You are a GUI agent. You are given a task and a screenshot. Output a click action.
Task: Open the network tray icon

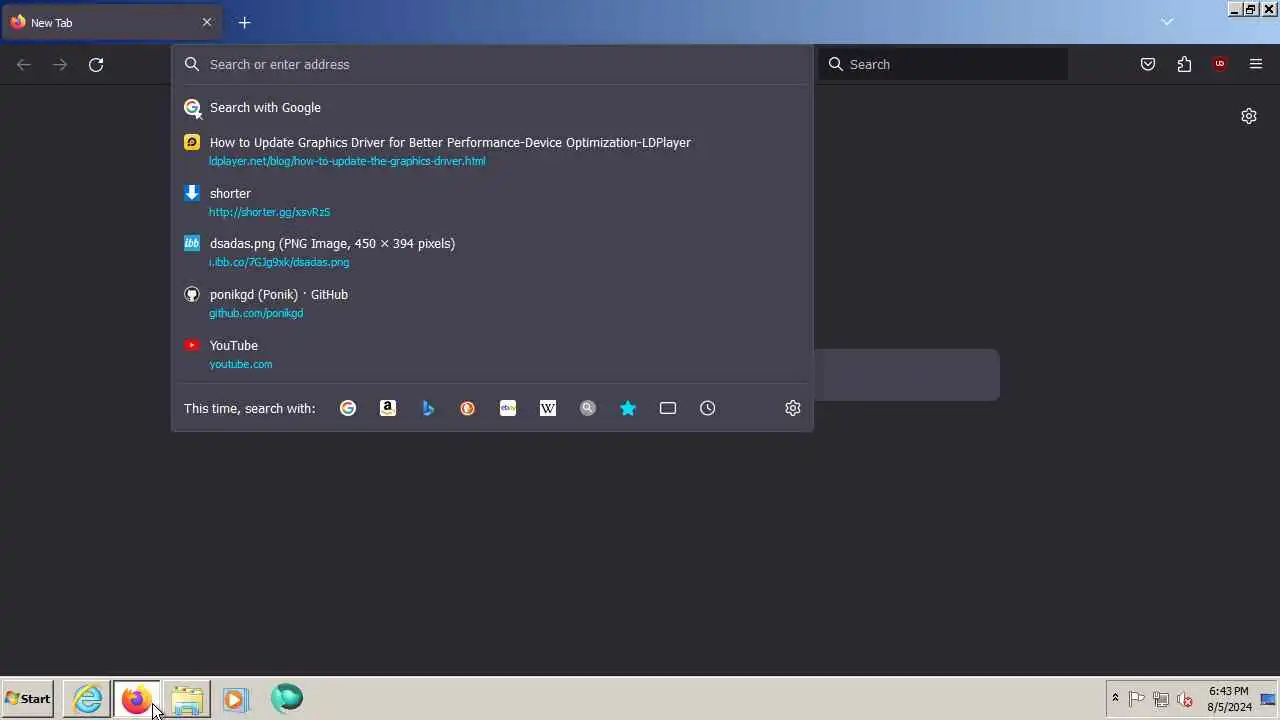click(x=1161, y=699)
